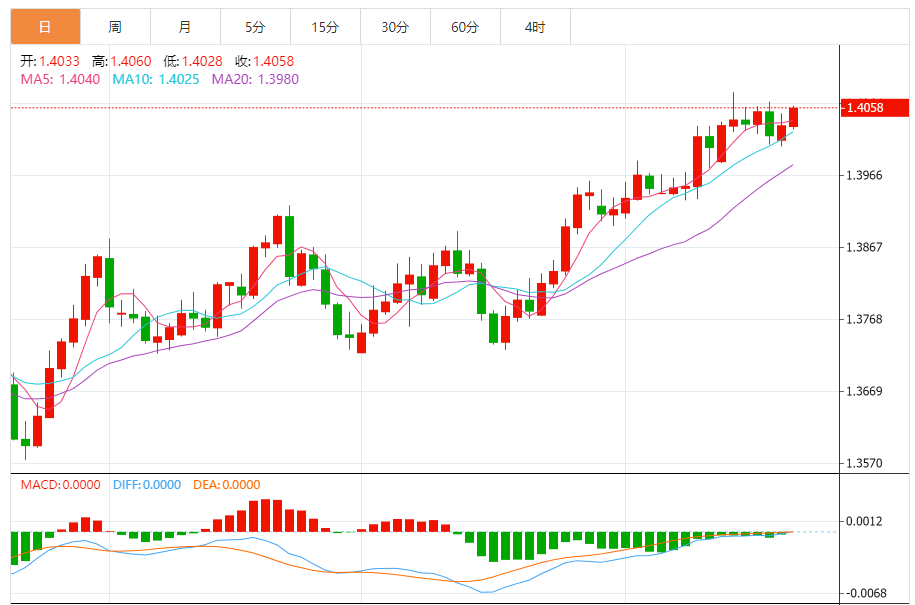Choose the 15分 timeframe tab
The image size is (915, 605).
(x=325, y=27)
